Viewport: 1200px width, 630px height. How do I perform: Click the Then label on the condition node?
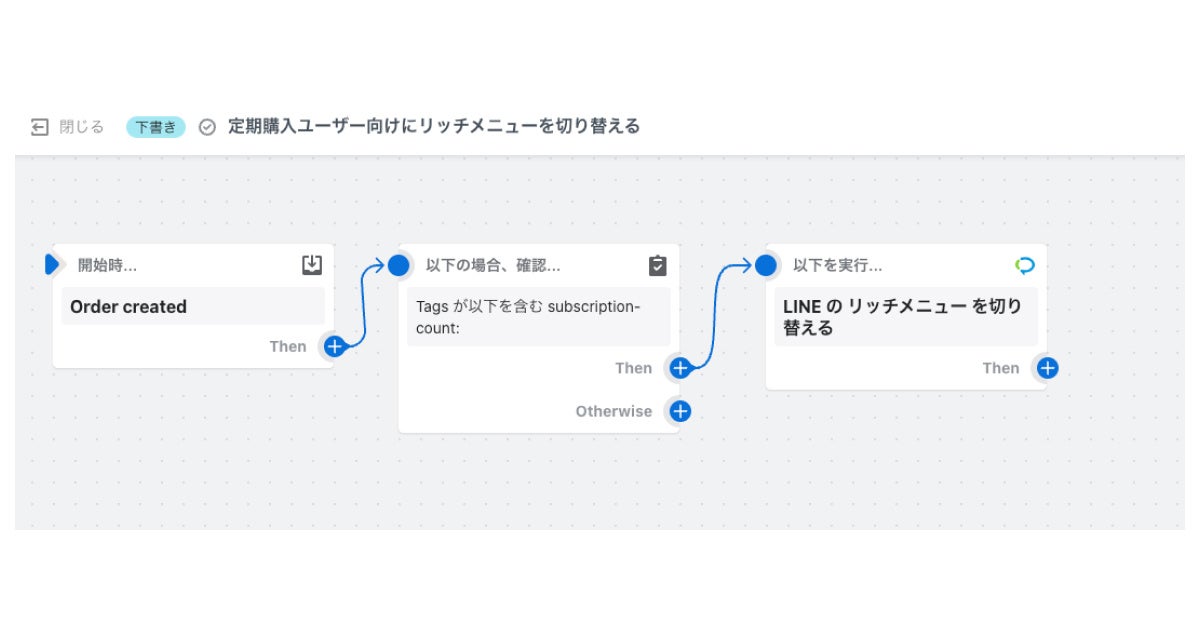[633, 368]
